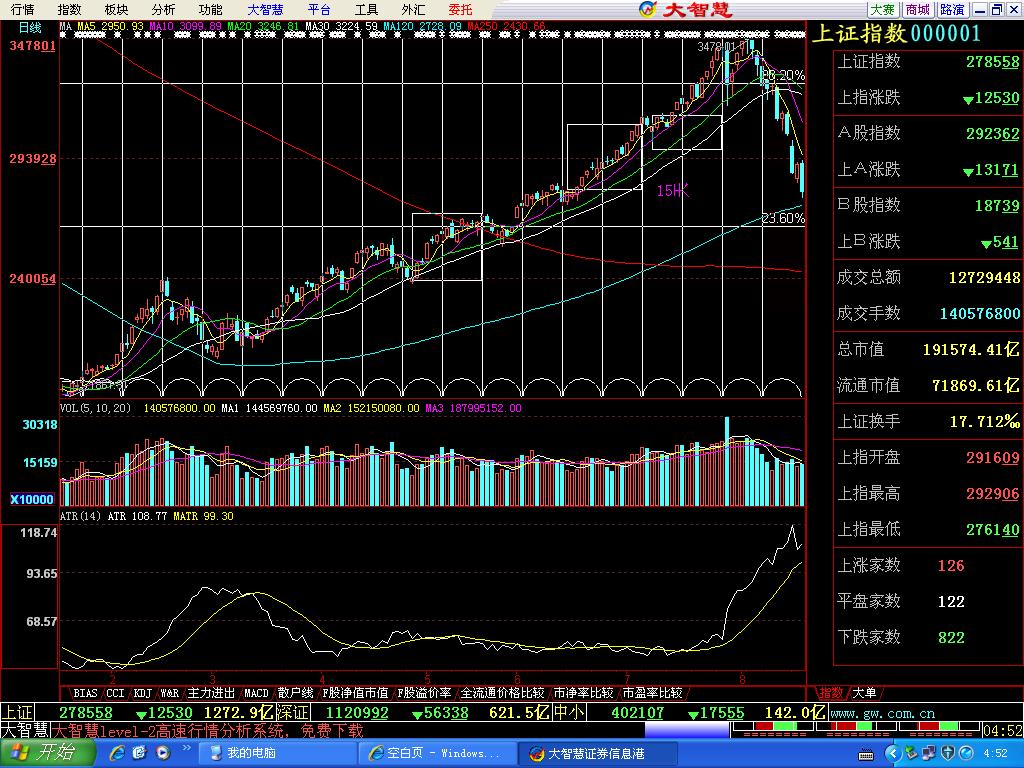Click the 路演 button
The height and width of the screenshot is (768, 1024).
coord(953,10)
